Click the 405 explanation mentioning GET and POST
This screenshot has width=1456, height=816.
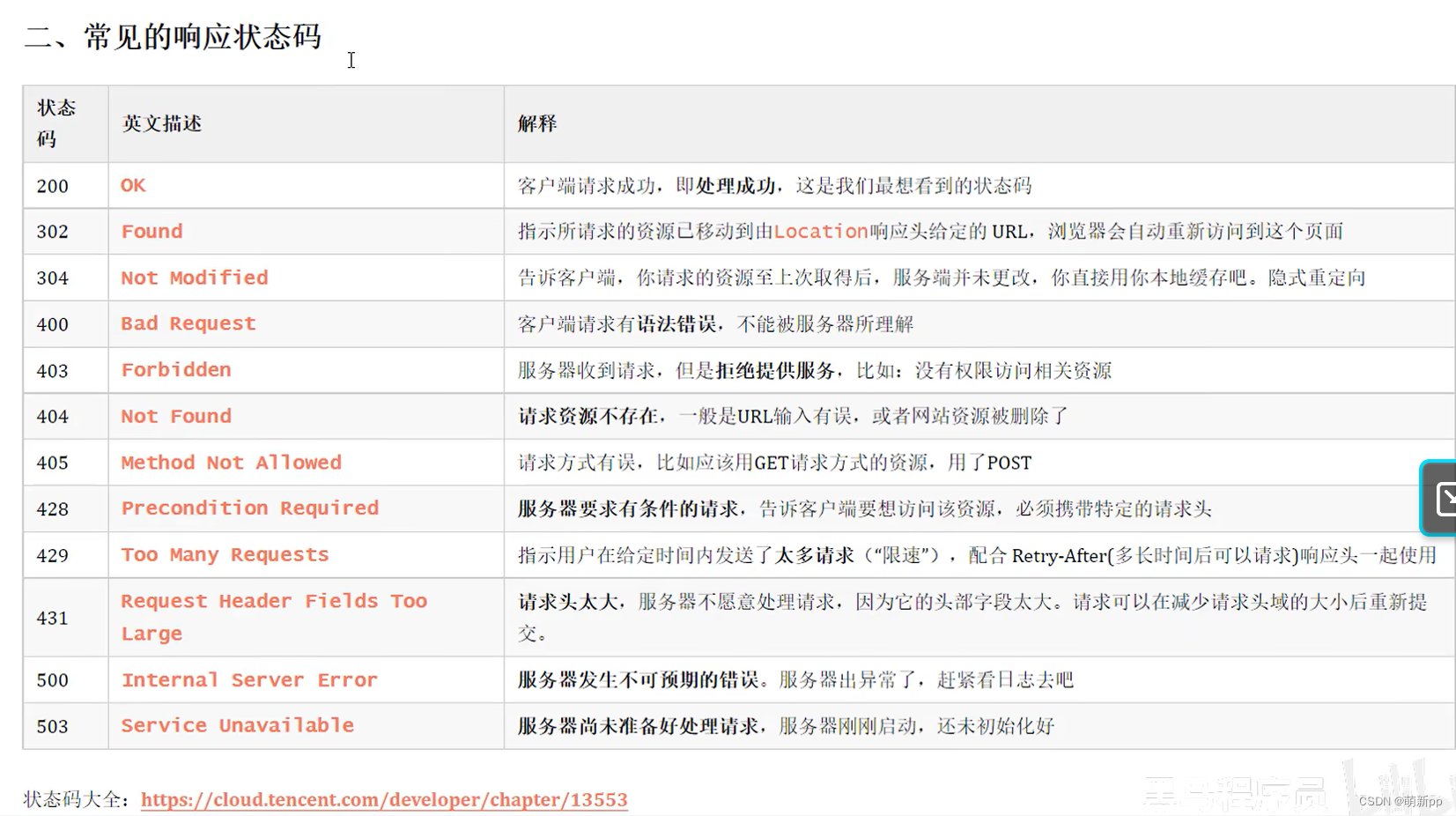tap(774, 463)
